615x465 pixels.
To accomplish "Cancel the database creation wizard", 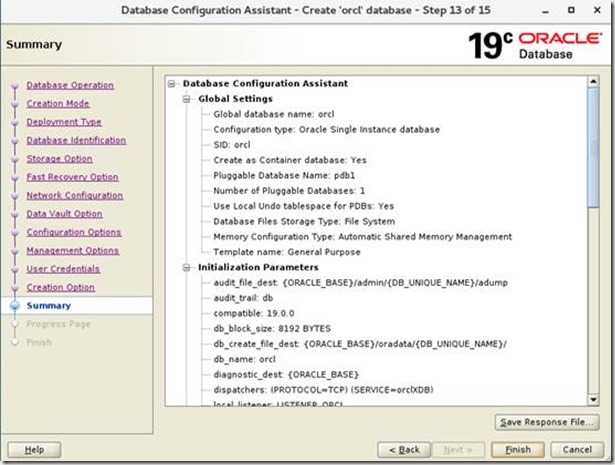I will (x=577, y=450).
